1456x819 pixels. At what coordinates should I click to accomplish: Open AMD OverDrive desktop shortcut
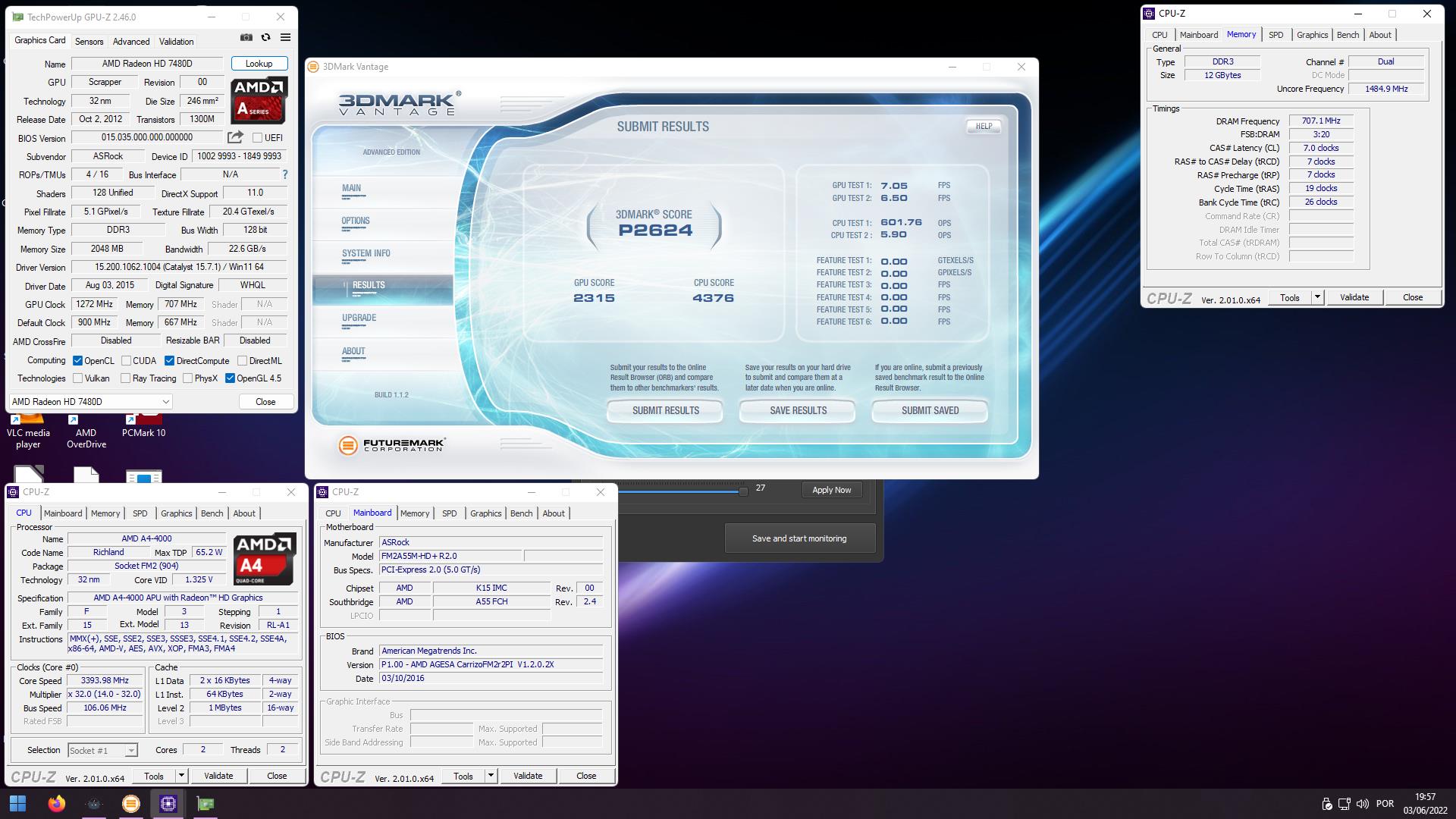[86, 431]
